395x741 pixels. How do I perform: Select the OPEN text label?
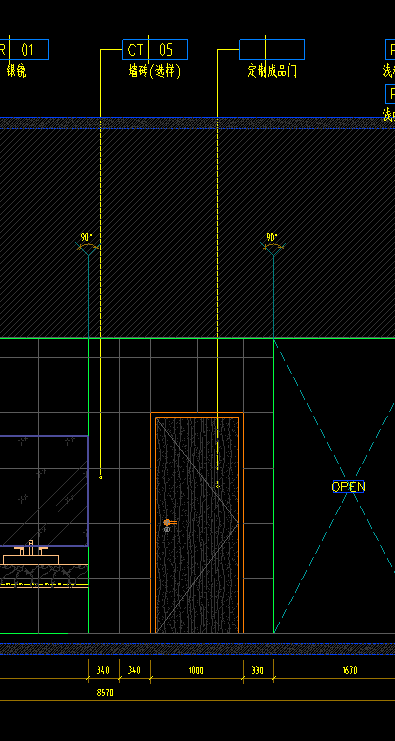click(x=348, y=486)
